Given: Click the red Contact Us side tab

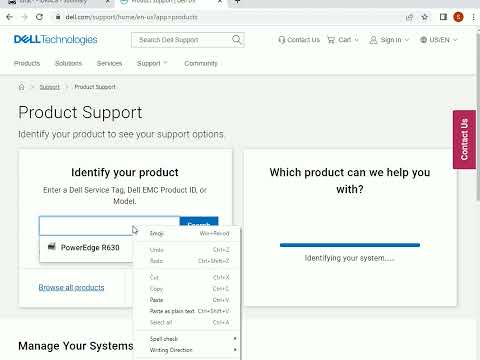Looking at the screenshot, I should click(464, 139).
